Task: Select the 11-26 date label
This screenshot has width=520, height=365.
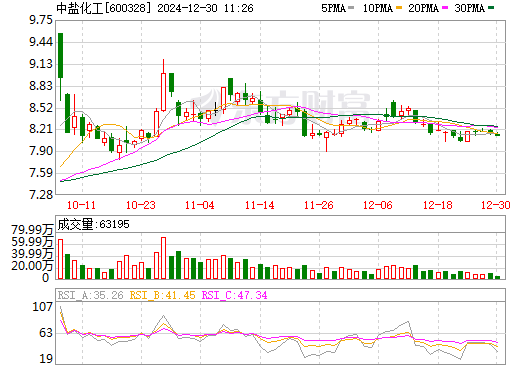Action: tap(319, 205)
